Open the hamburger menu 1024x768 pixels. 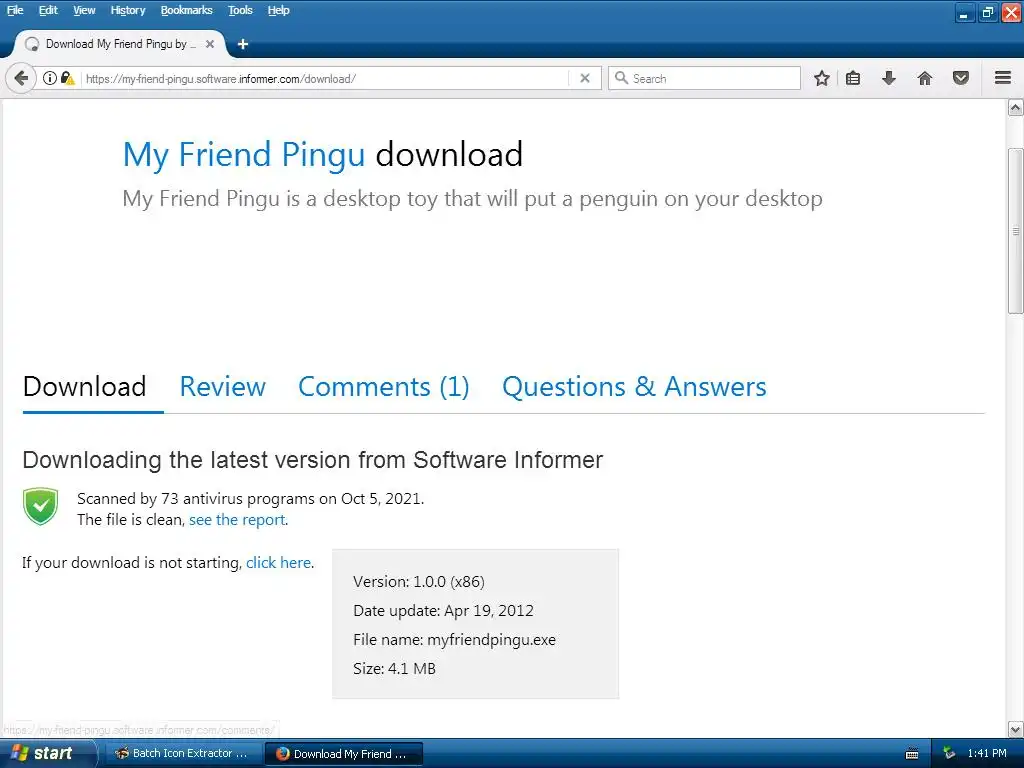point(1003,78)
